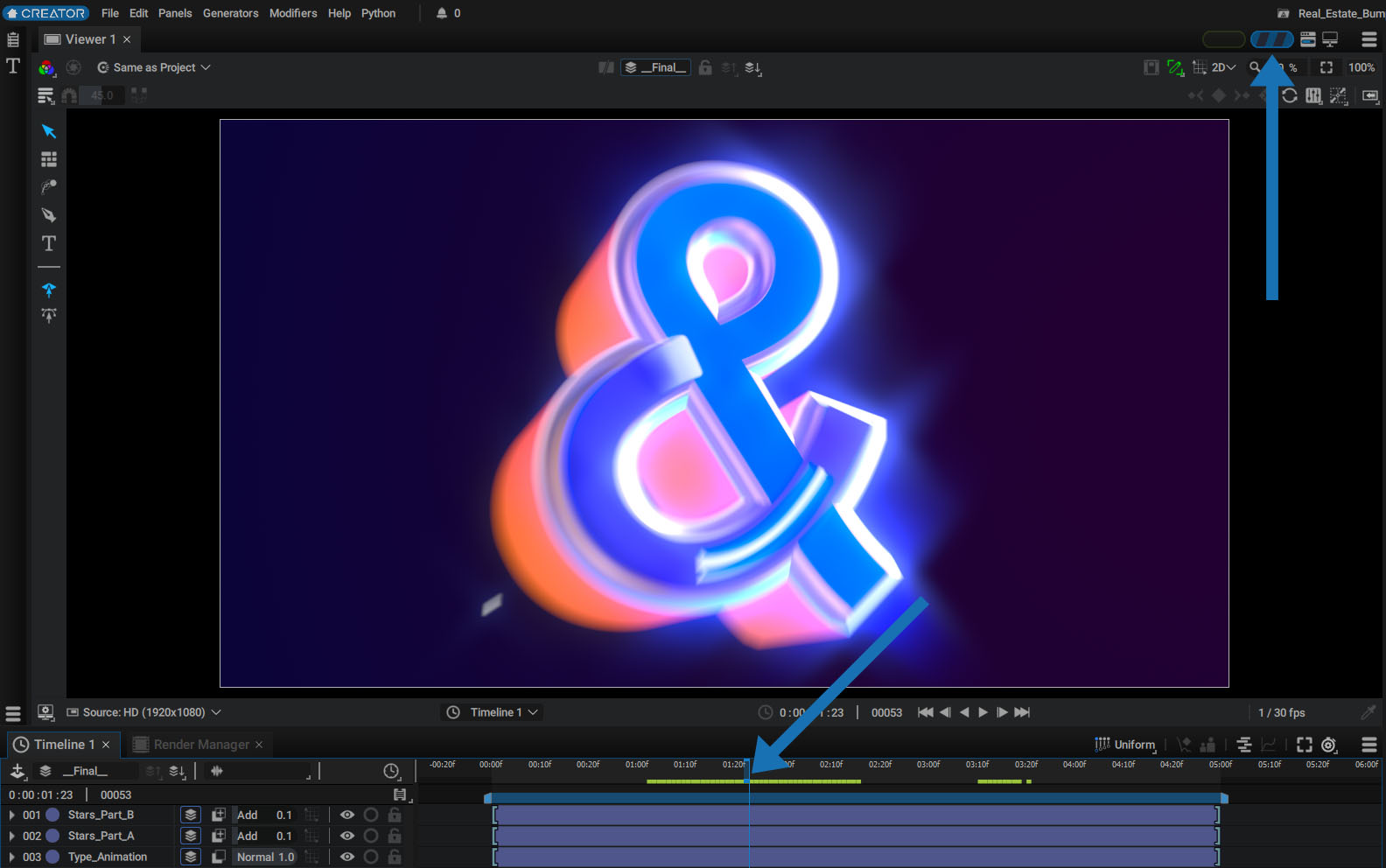Click the blue pin tool icon
1386x868 pixels.
49,290
